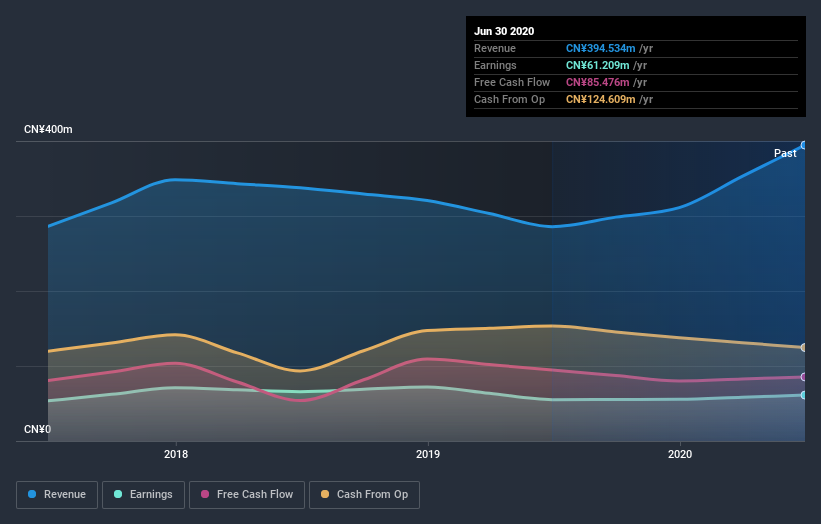Click the Past label on chart
The height and width of the screenshot is (524, 821).
point(785,153)
